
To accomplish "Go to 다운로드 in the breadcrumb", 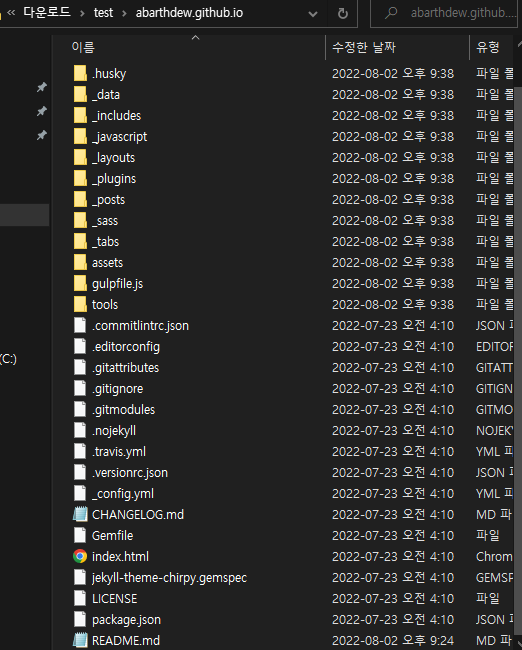I will [x=47, y=12].
